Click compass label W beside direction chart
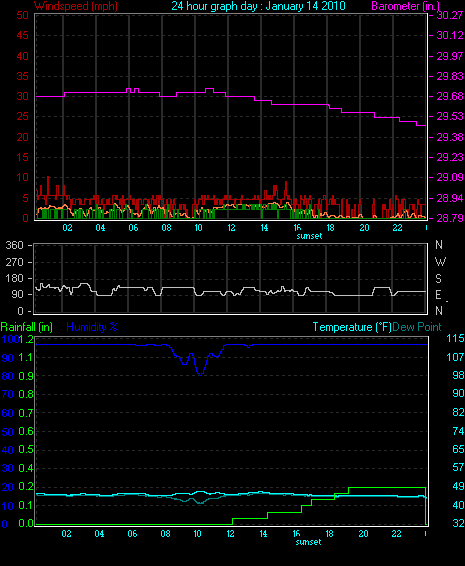The height and width of the screenshot is (566, 465). coord(440,262)
